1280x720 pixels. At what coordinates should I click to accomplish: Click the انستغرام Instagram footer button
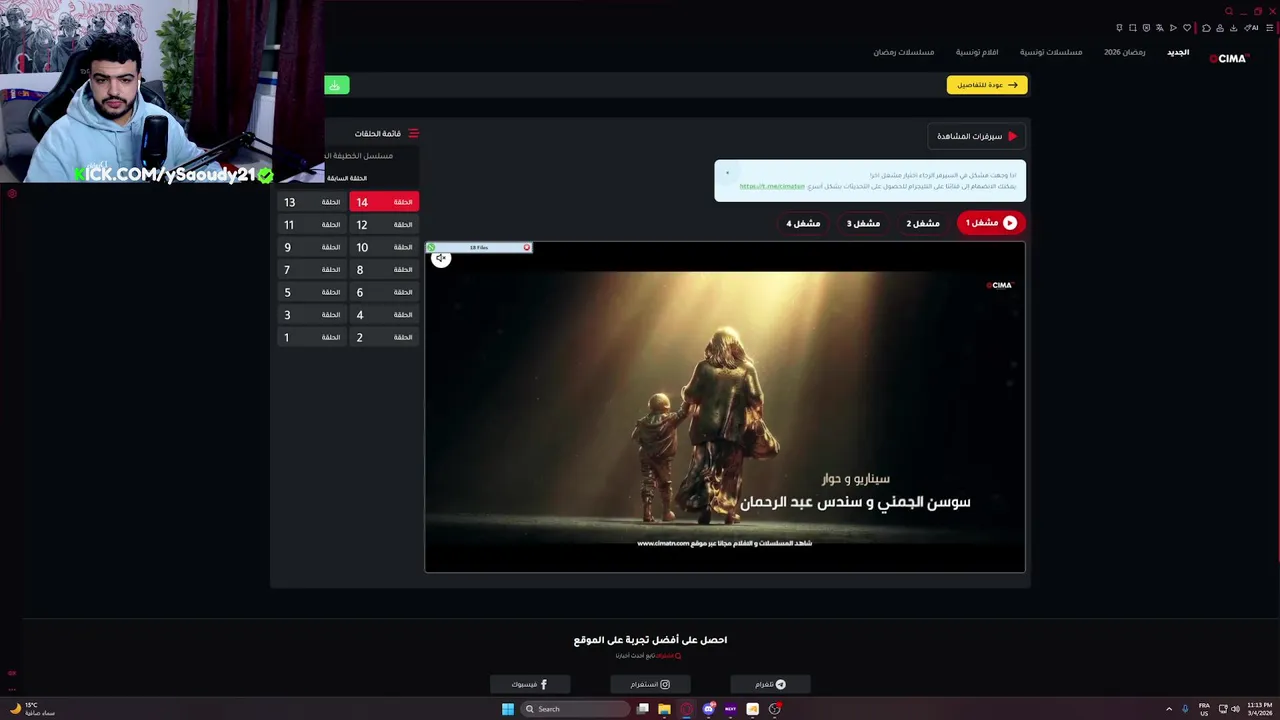coord(650,684)
